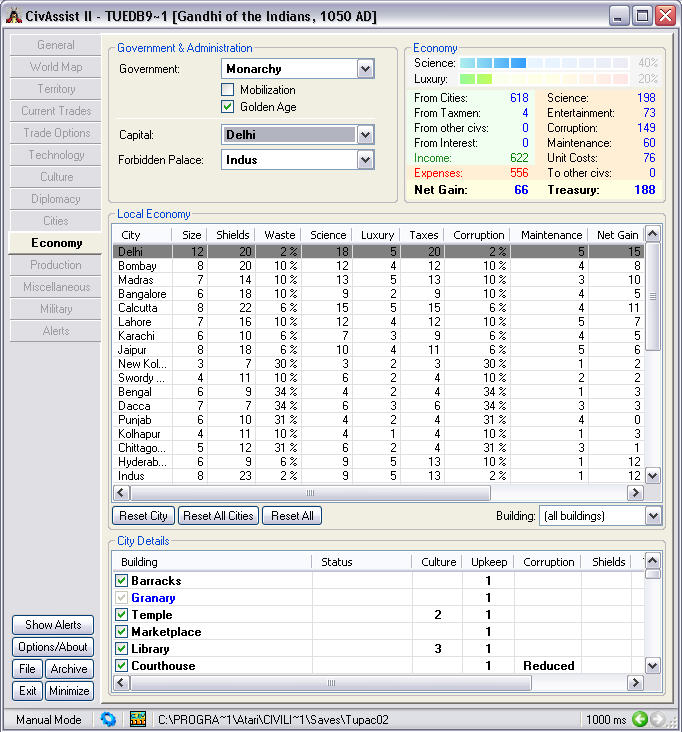Click the Reset City button
Image resolution: width=682 pixels, height=732 pixels.
coord(143,516)
